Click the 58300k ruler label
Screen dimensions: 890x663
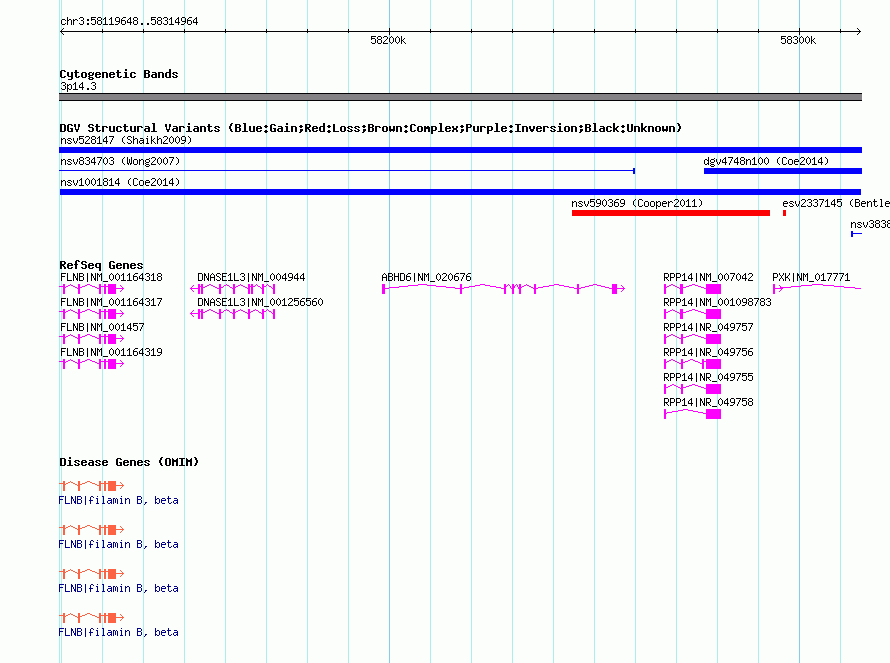click(x=797, y=40)
